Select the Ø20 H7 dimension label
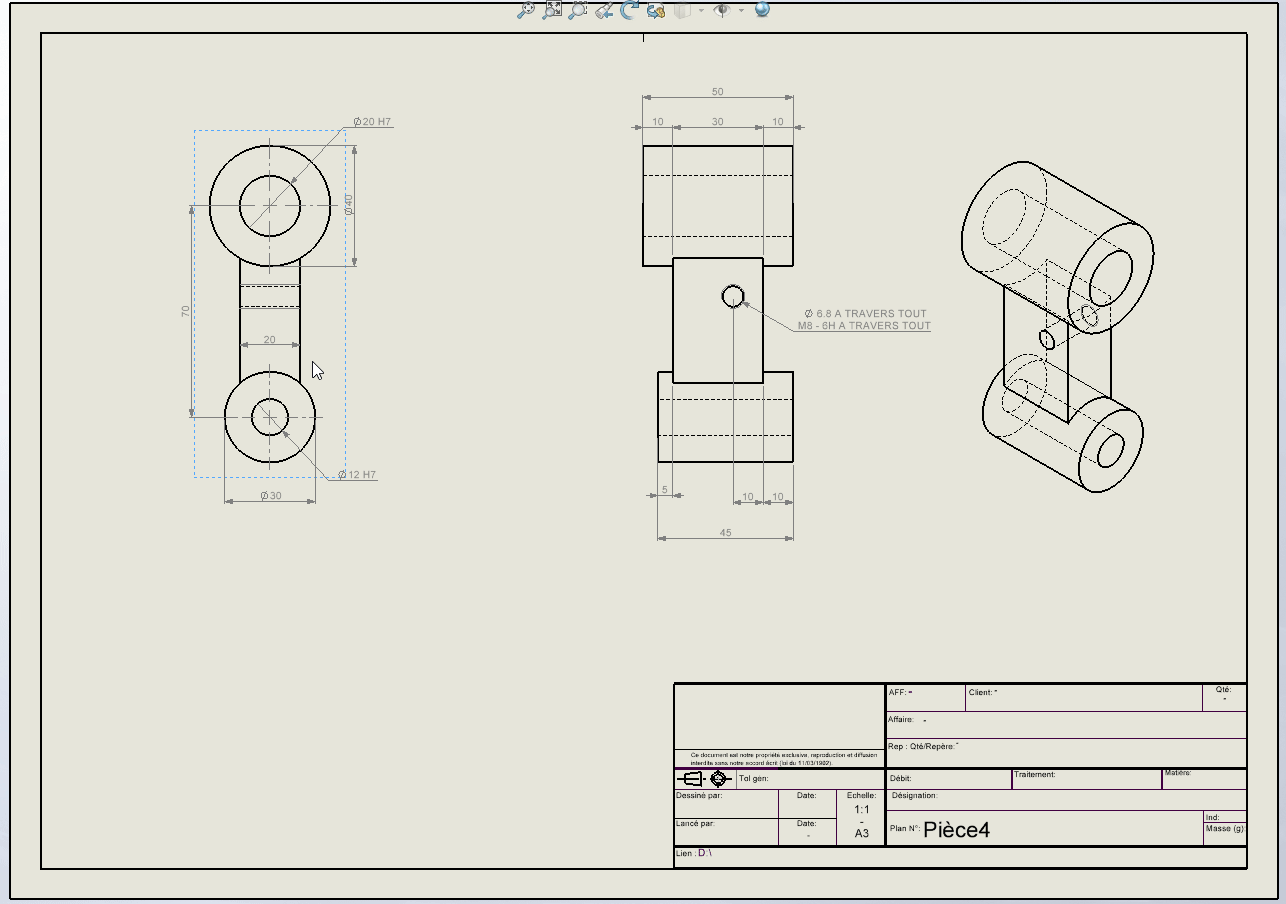The width and height of the screenshot is (1286, 904). point(372,122)
